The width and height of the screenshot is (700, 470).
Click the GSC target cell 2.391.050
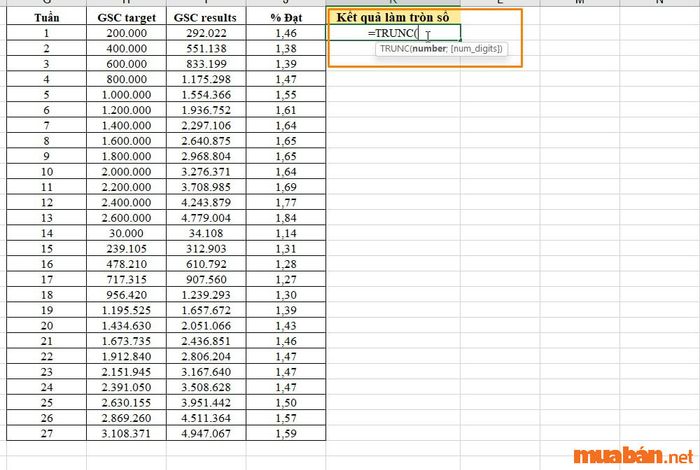pyautogui.click(x=126, y=387)
